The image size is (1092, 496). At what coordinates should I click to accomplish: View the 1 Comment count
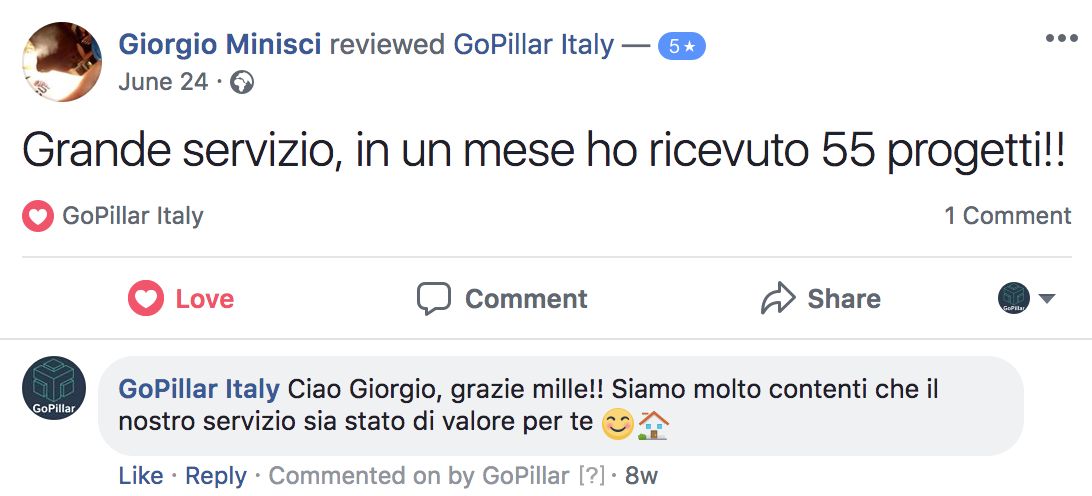[x=1007, y=216]
